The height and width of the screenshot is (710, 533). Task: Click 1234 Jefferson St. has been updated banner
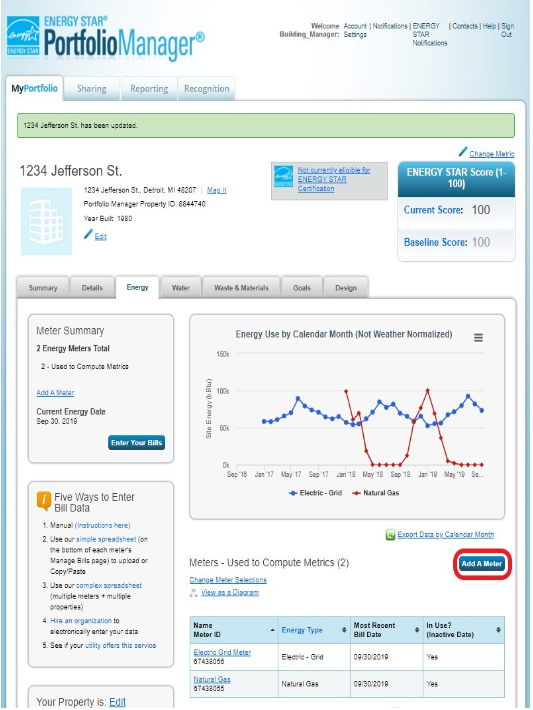(266, 125)
